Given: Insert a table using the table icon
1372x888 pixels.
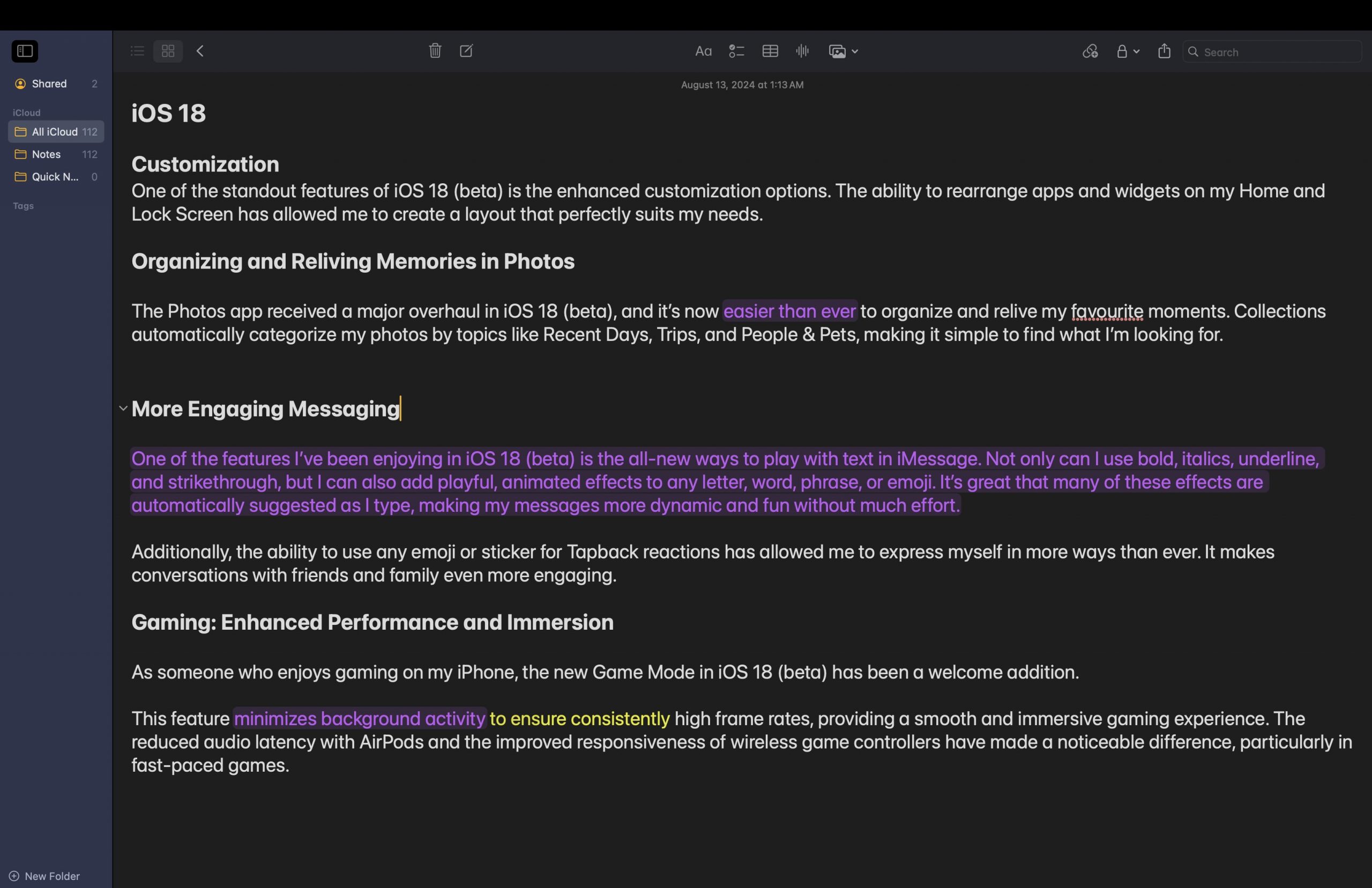Looking at the screenshot, I should 770,51.
